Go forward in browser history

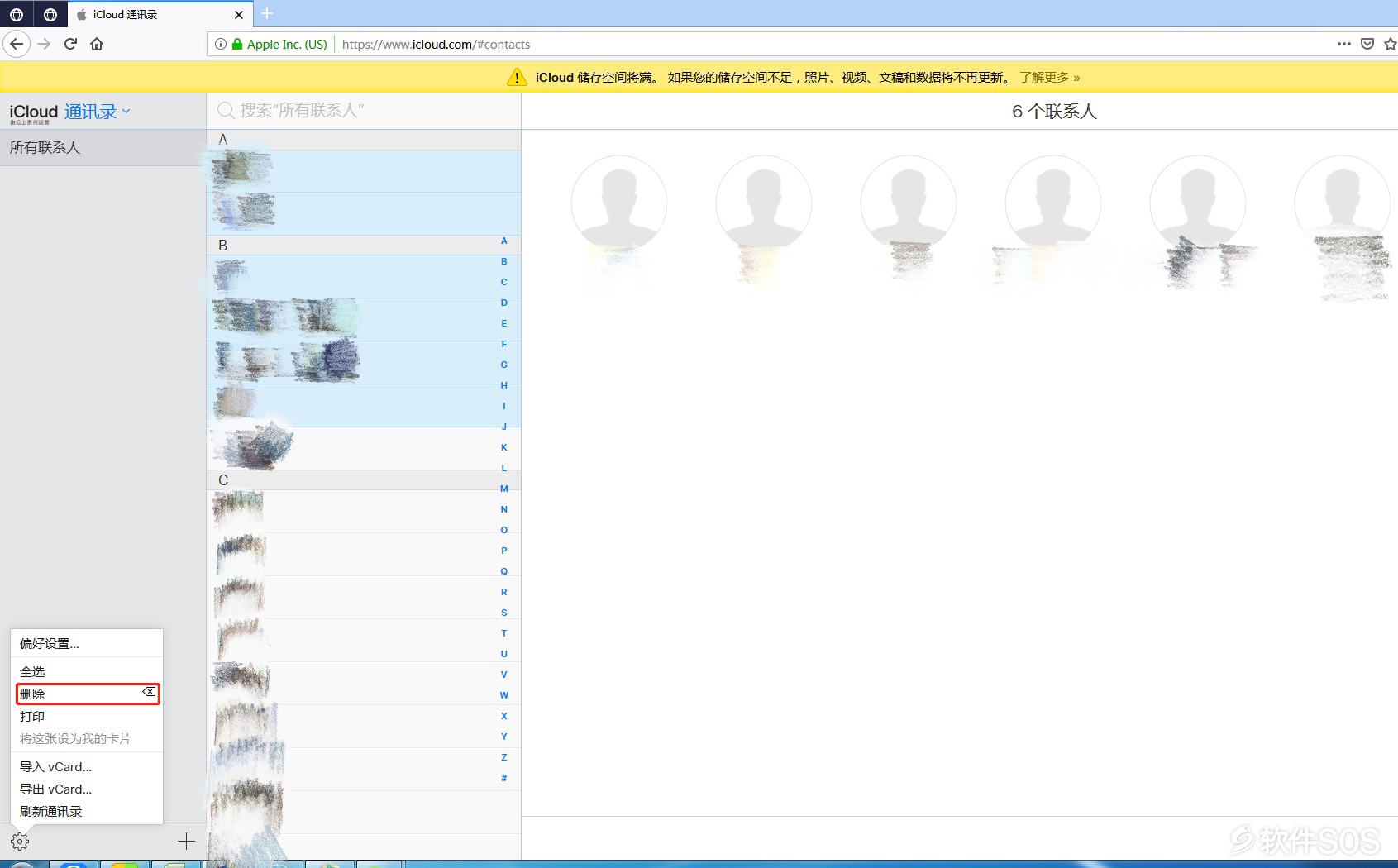44,44
